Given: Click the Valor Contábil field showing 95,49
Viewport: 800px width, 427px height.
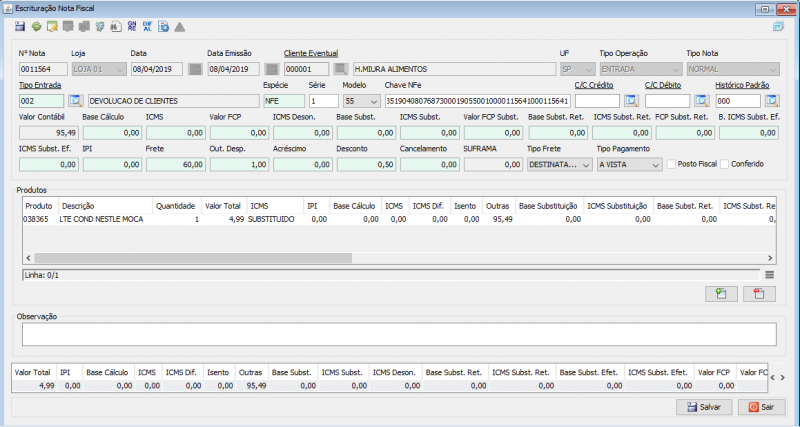Looking at the screenshot, I should [48, 133].
